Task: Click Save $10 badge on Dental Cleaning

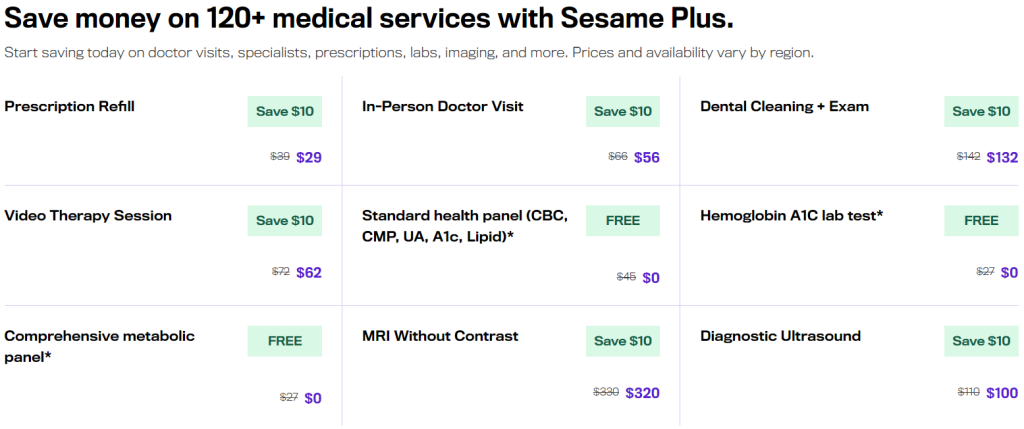Action: click(x=982, y=112)
